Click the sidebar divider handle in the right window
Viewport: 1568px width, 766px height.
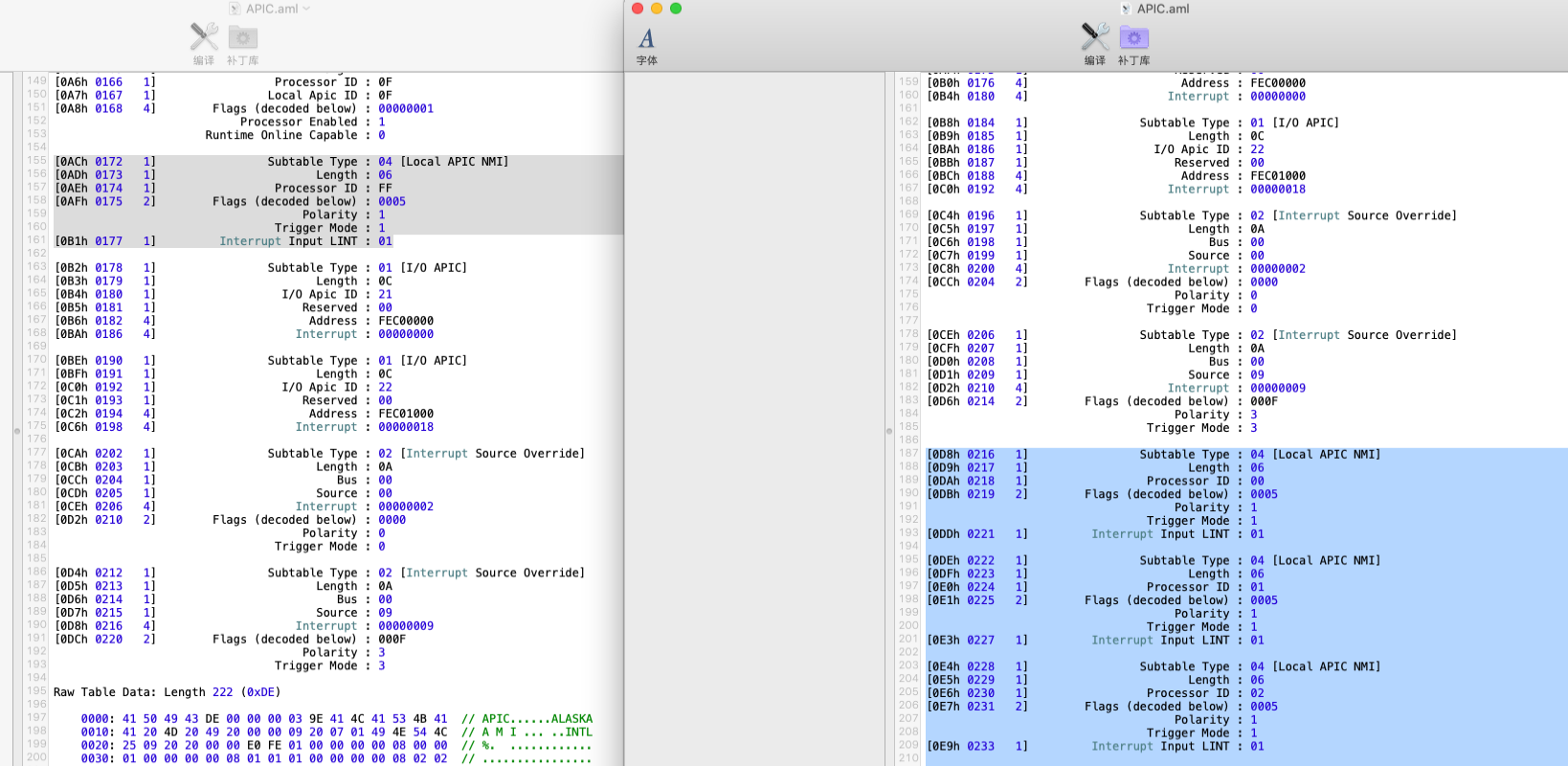pyautogui.click(x=889, y=431)
